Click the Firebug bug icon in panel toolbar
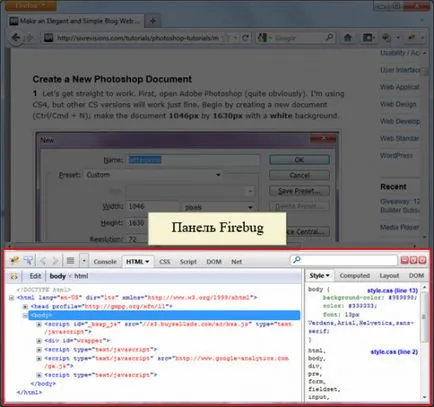Viewport: 434px width, 407px height. [x=14, y=260]
